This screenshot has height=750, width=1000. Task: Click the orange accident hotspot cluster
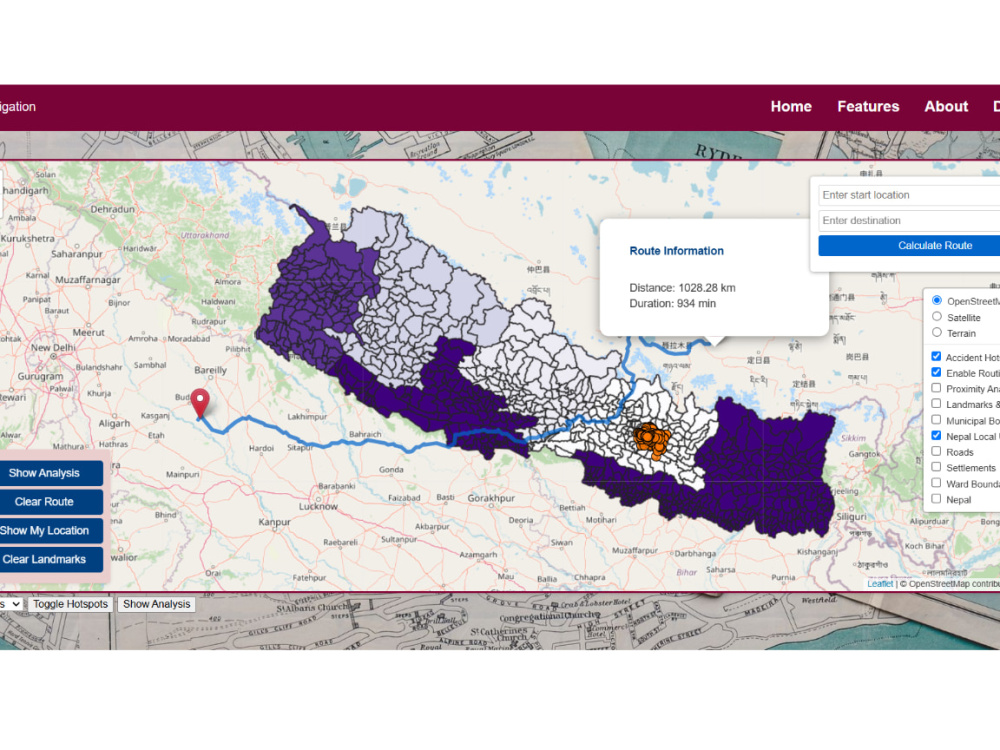pyautogui.click(x=652, y=439)
